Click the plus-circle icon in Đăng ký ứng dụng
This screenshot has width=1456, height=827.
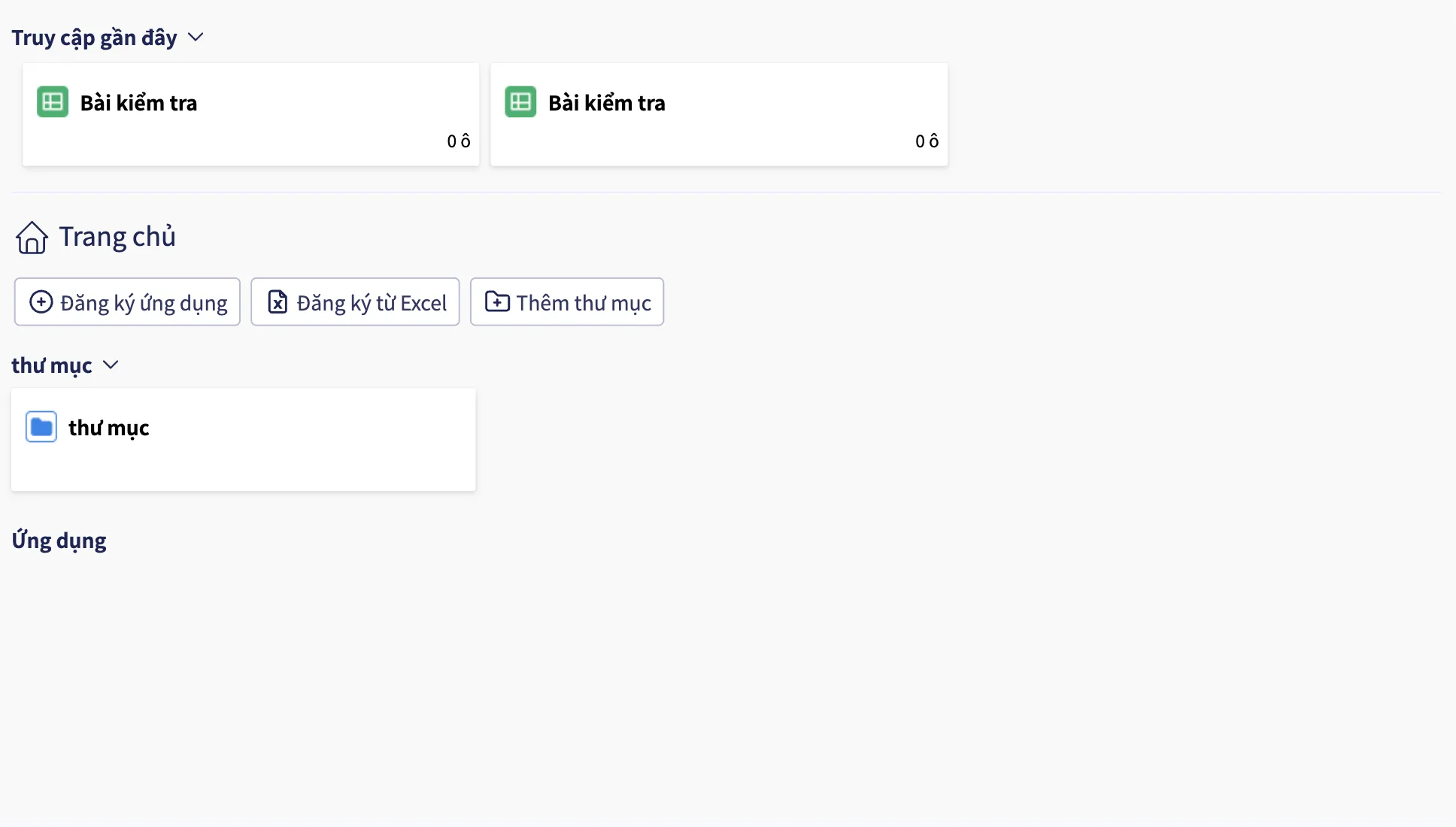point(41,302)
